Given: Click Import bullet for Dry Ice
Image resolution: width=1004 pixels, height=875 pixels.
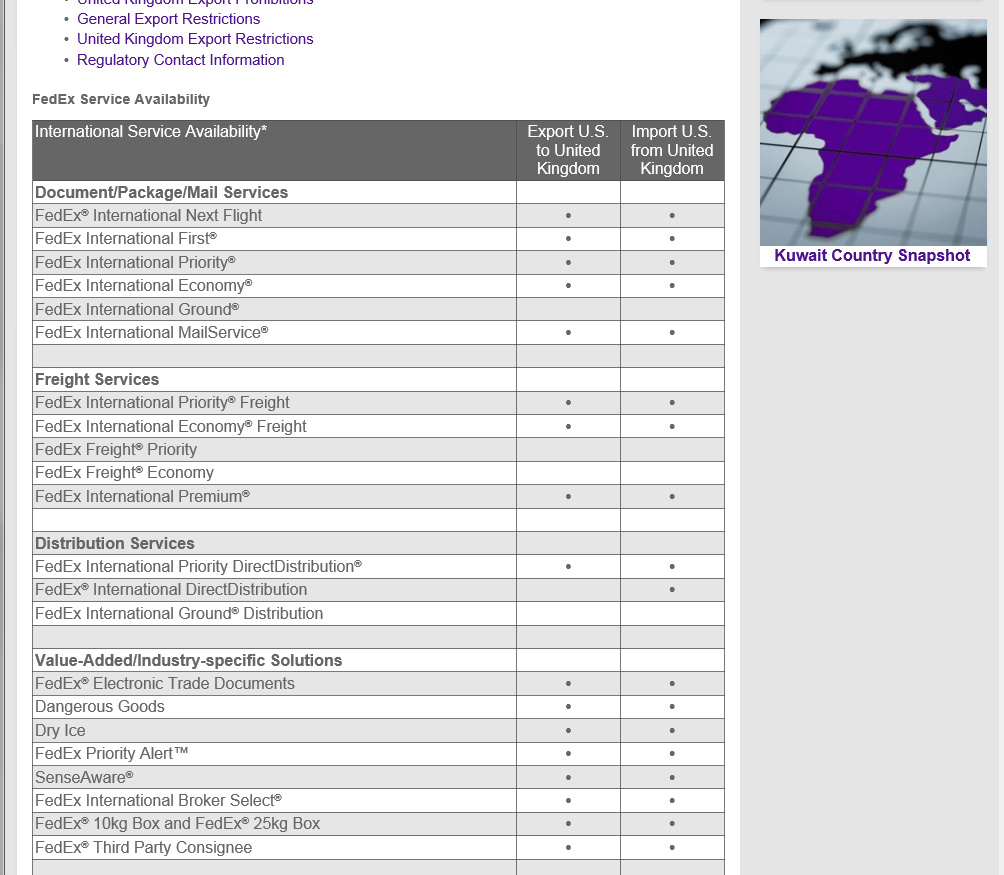Looking at the screenshot, I should pyautogui.click(x=672, y=730).
